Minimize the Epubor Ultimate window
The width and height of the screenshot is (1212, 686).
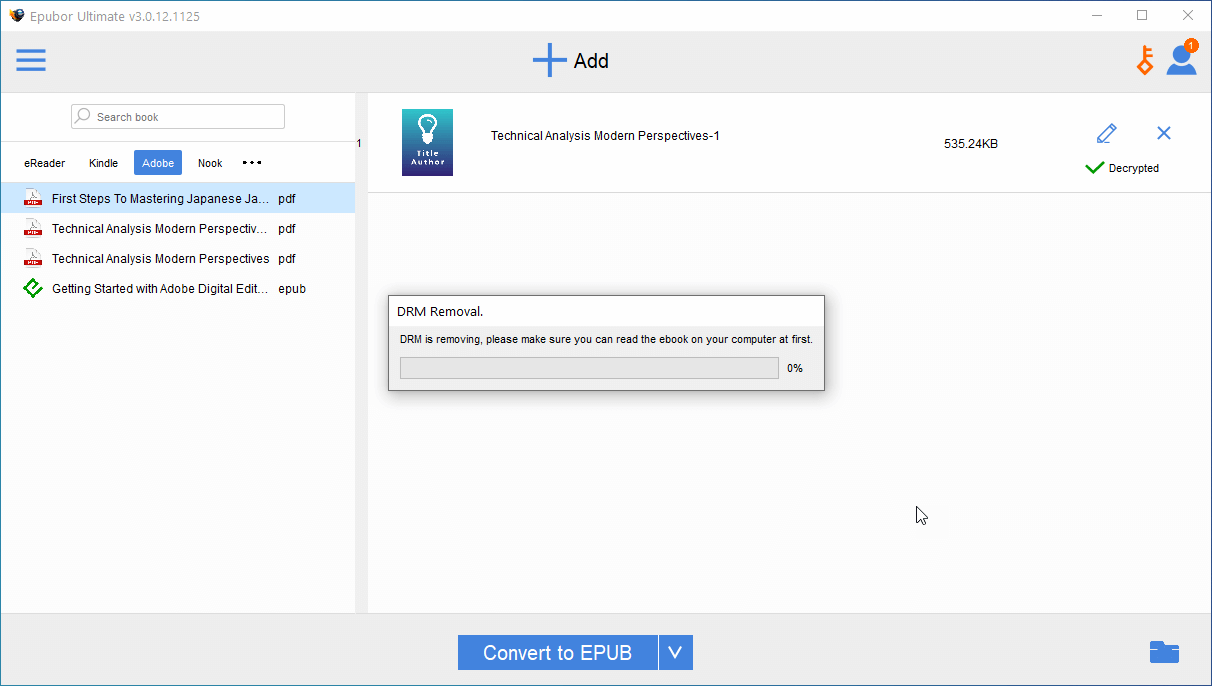tap(1097, 15)
